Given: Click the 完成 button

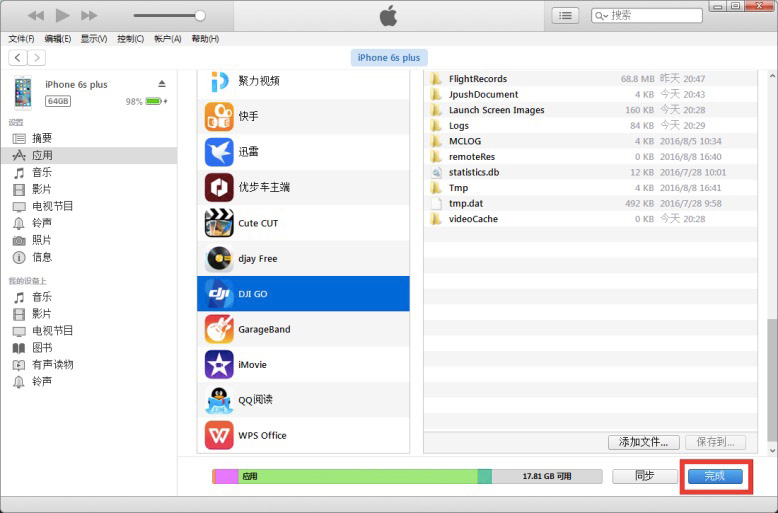Looking at the screenshot, I should tap(714, 477).
